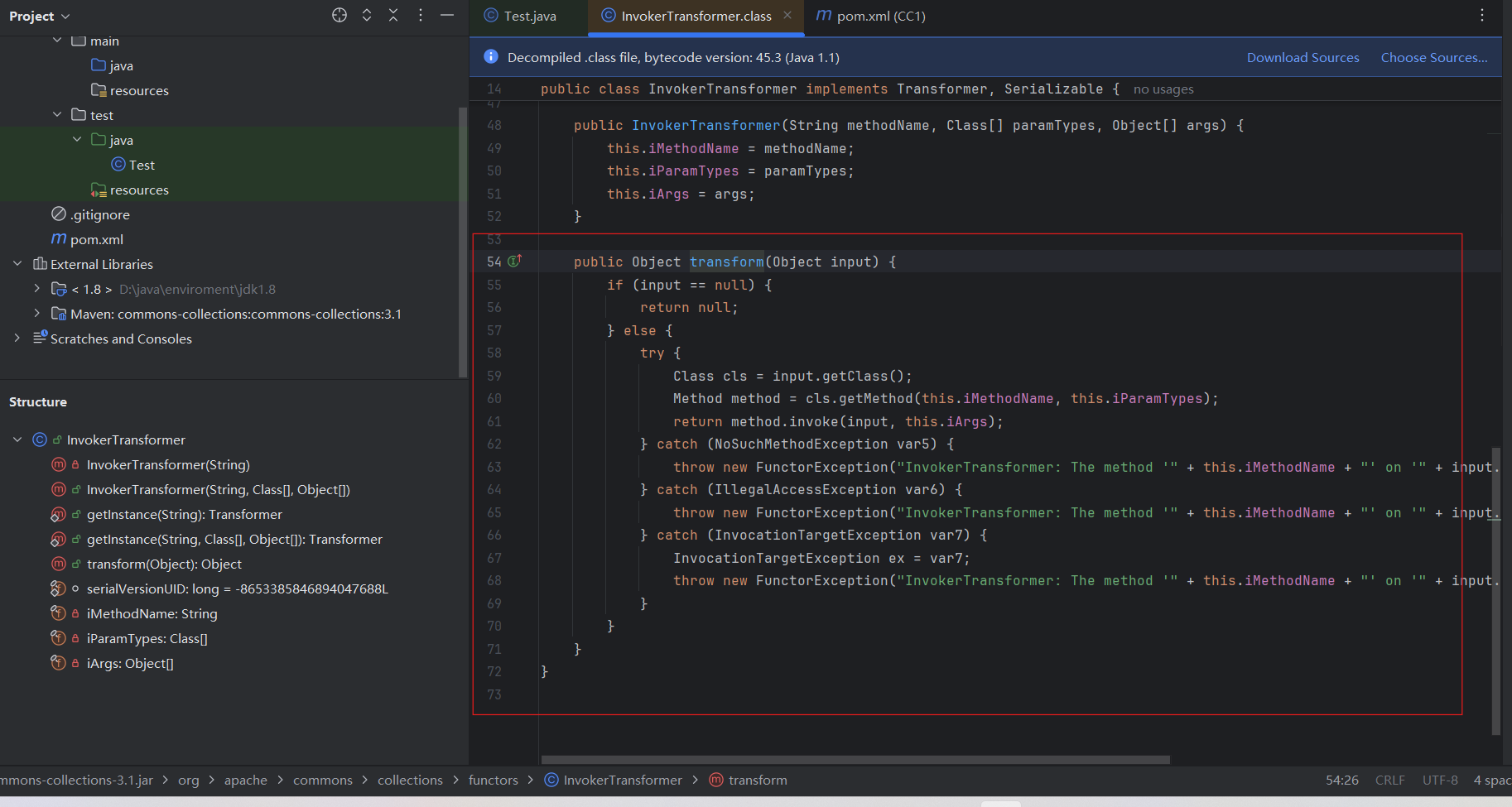Collapse the InvokerTransformer structure node
The image size is (1512, 807).
(17, 440)
